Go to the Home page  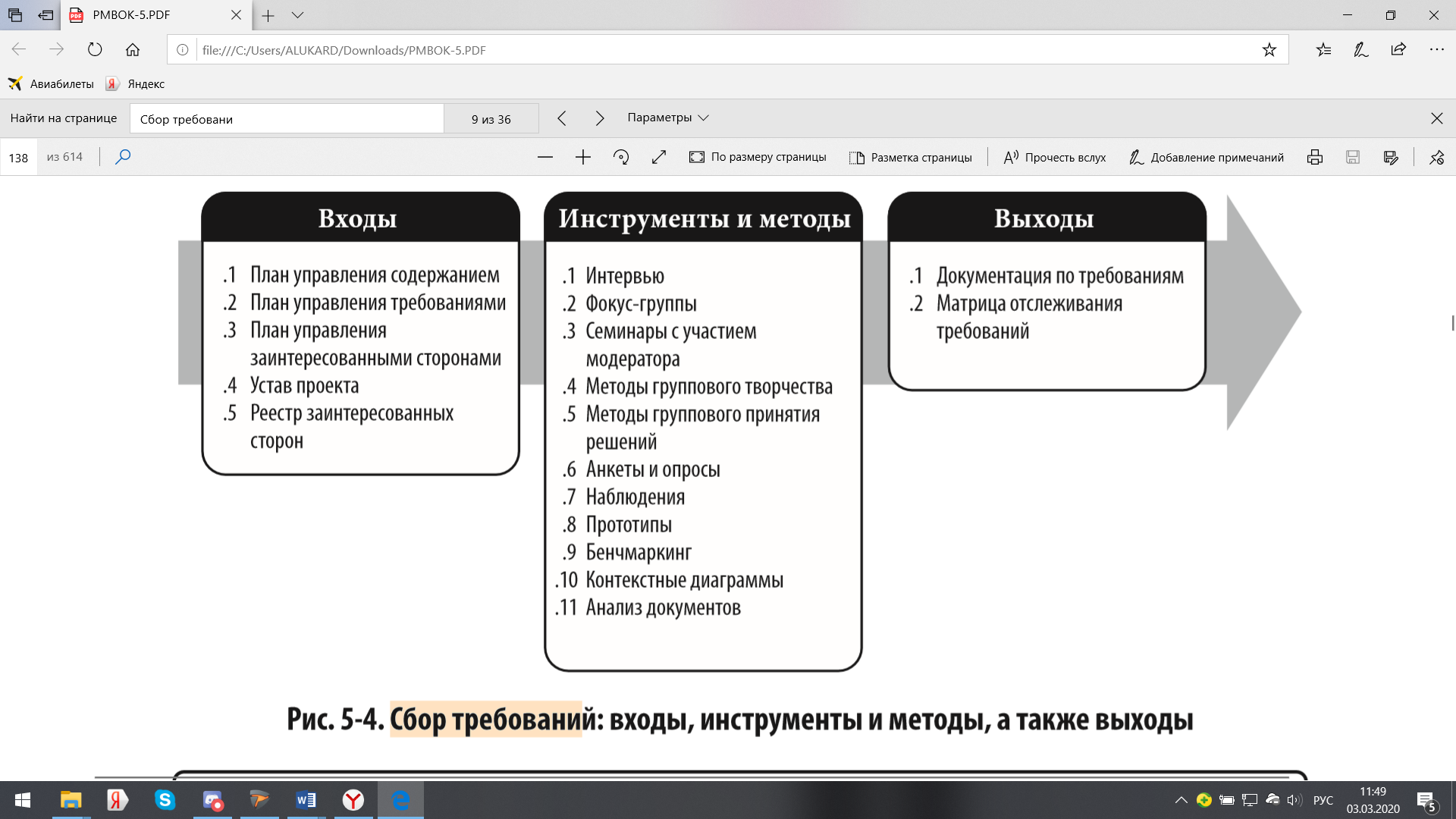pos(133,50)
